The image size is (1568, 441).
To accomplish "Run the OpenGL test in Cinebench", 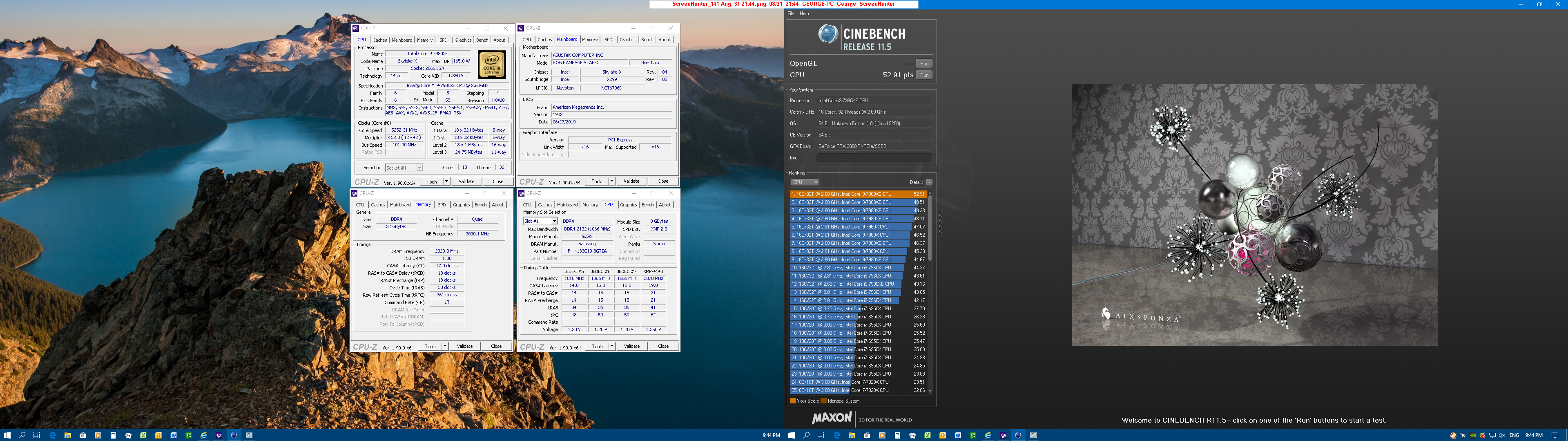I will point(924,63).
